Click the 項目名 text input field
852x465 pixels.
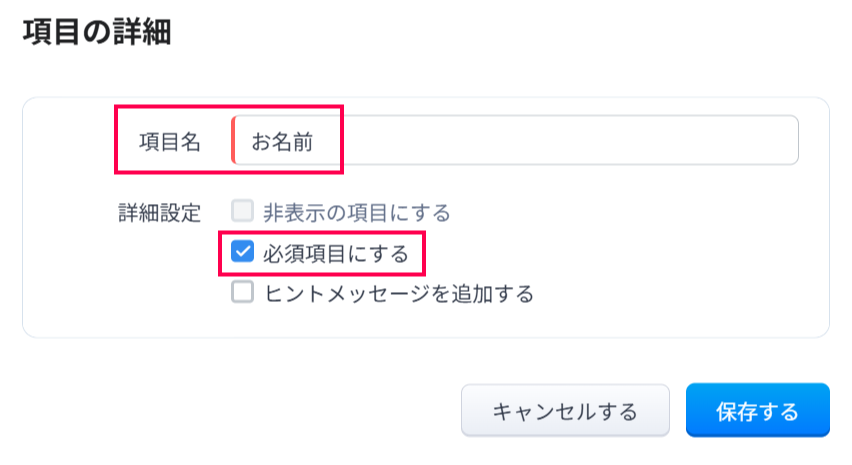pyautogui.click(x=515, y=141)
